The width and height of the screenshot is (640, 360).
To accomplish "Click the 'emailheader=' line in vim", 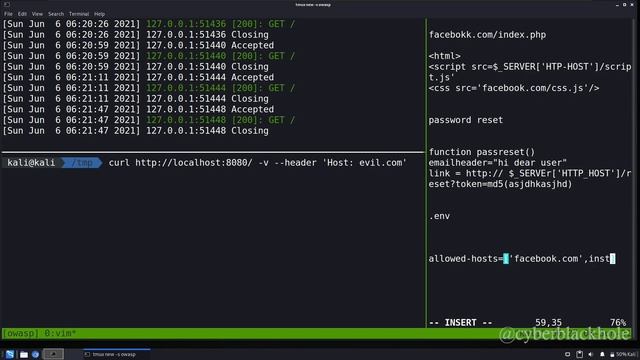I will pyautogui.click(x=498, y=162).
